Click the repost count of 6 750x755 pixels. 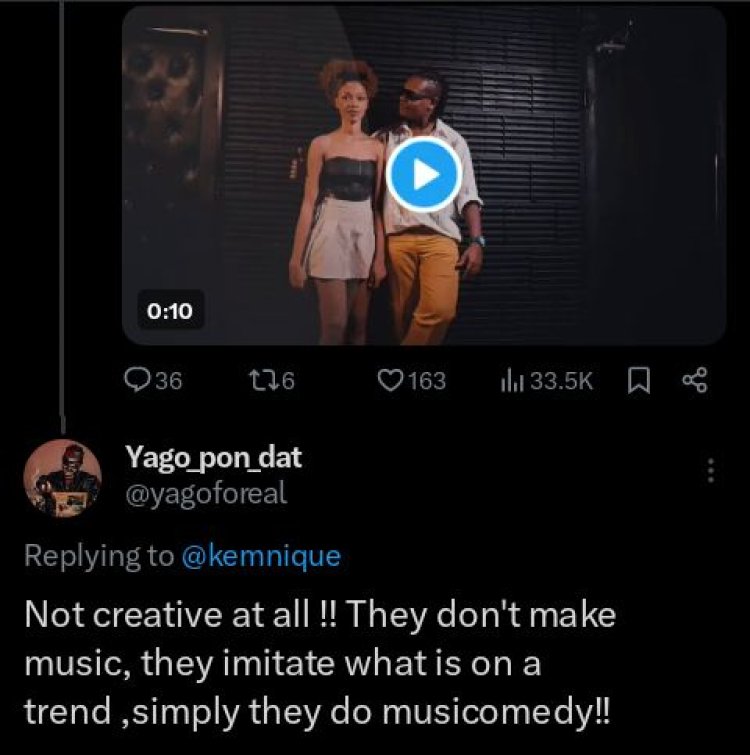(x=286, y=380)
